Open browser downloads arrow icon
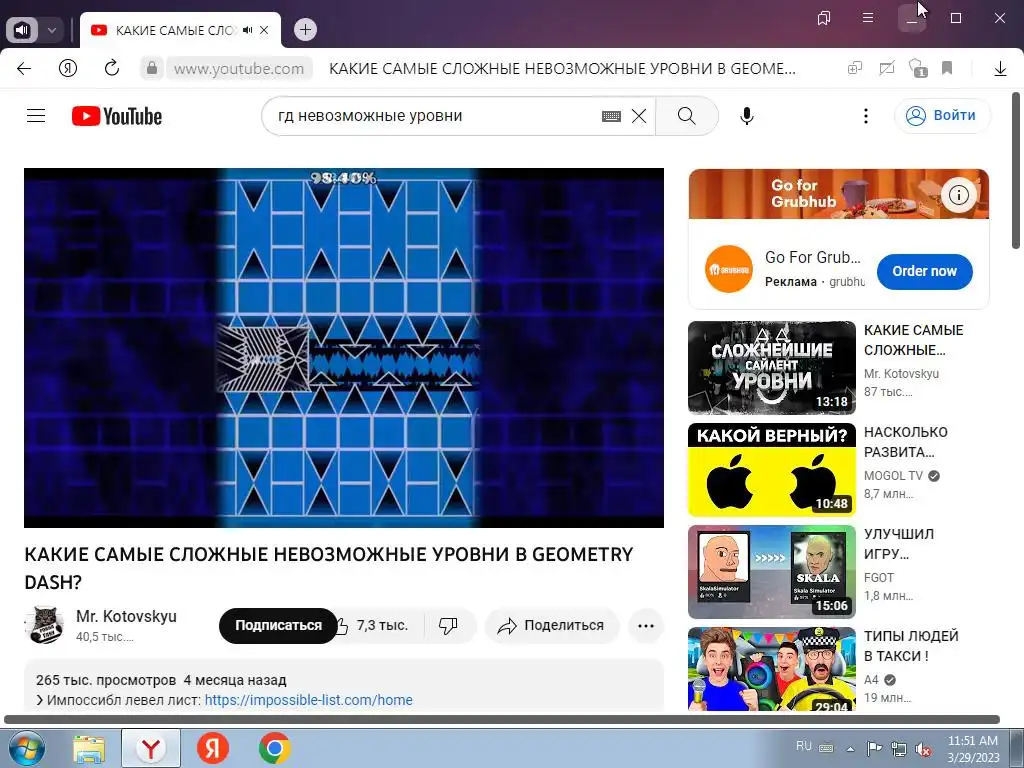The height and width of the screenshot is (768, 1024). pyautogui.click(x=1000, y=68)
